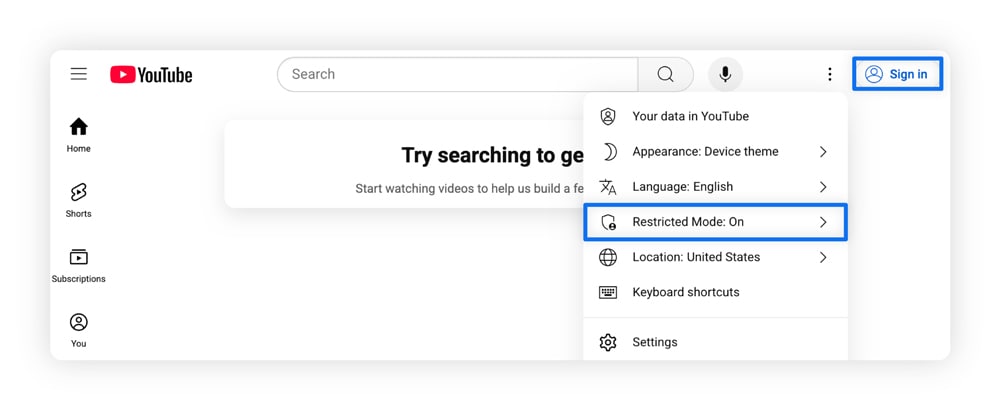Image resolution: width=1000 pixels, height=410 pixels.
Task: Select Your data in YouTube
Action: click(716, 116)
